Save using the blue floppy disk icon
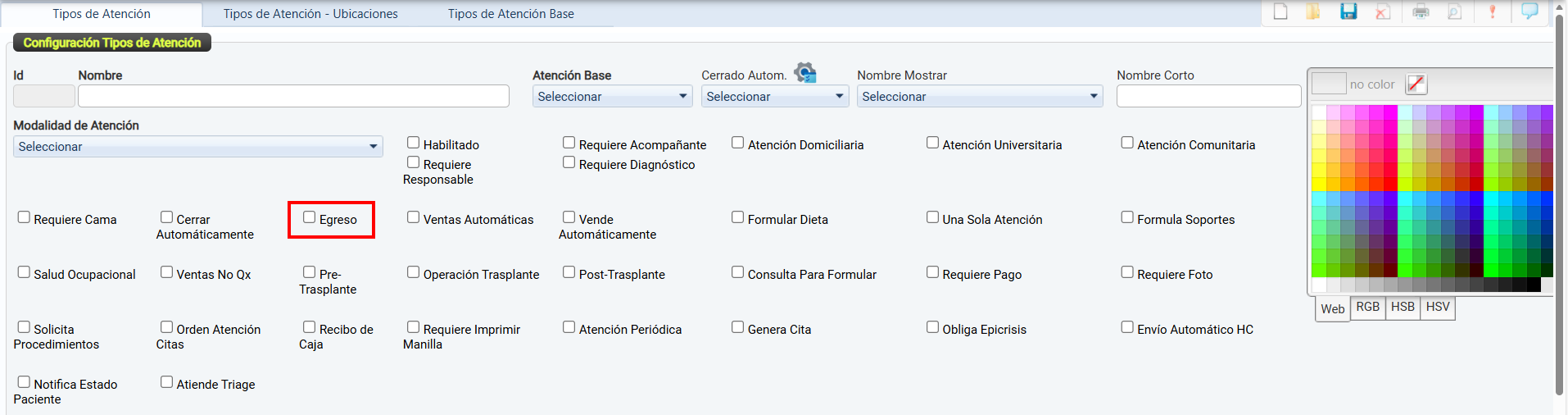 click(1348, 11)
